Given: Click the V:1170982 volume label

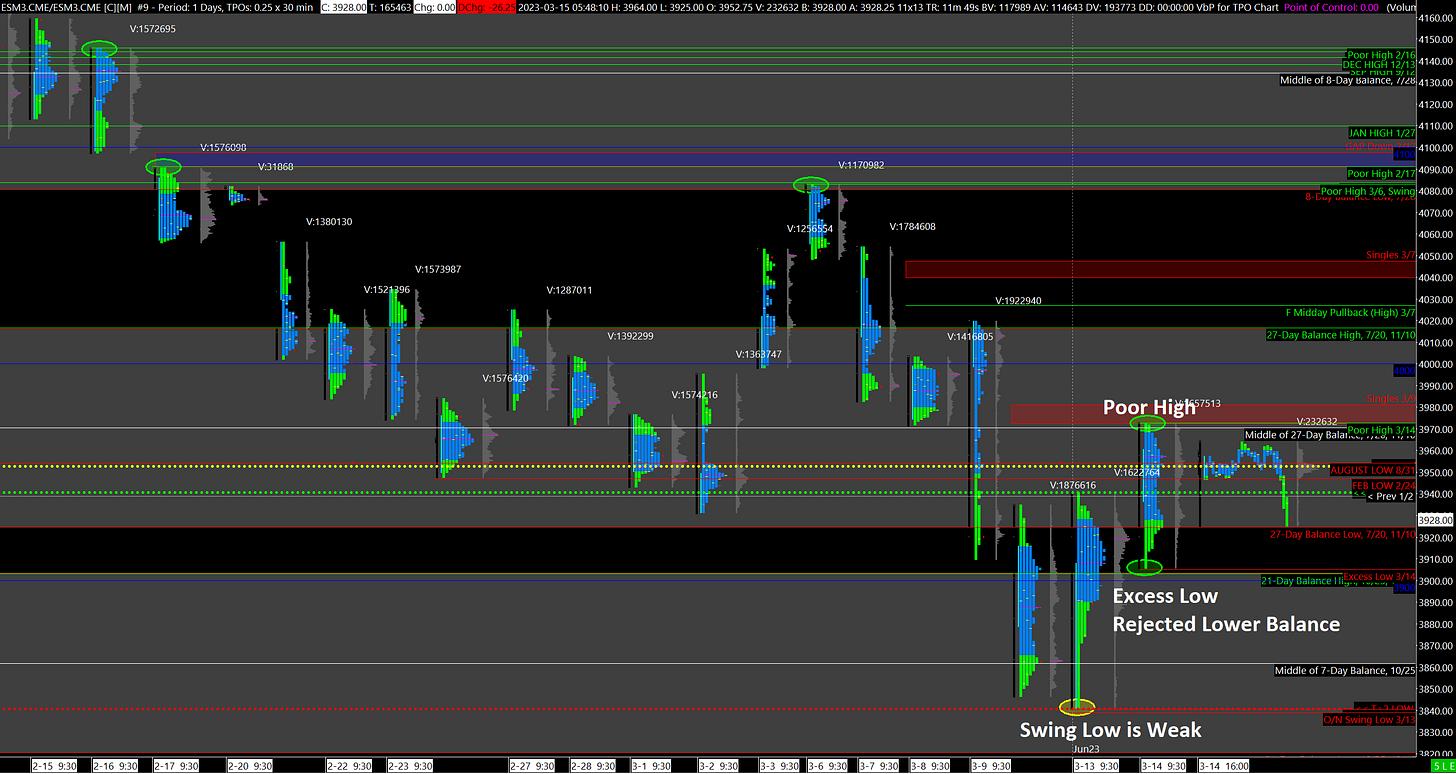Looking at the screenshot, I should point(861,165).
